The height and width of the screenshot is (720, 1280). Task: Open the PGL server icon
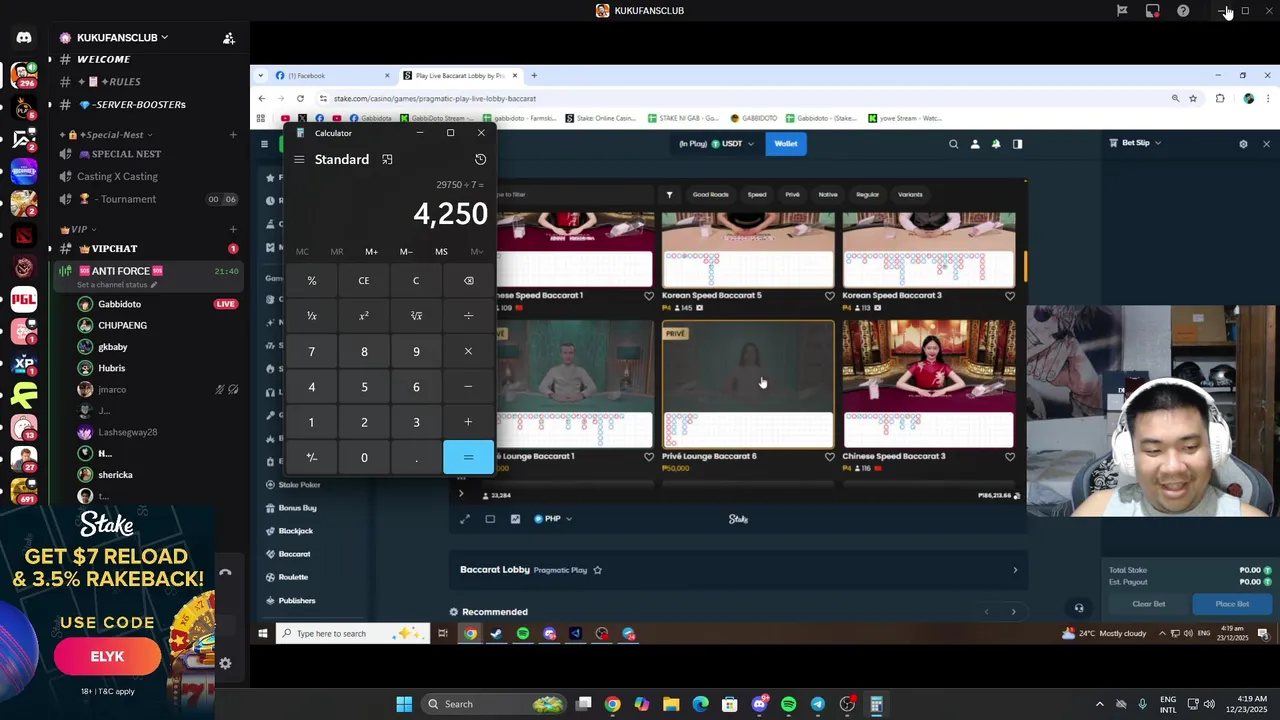point(24,299)
